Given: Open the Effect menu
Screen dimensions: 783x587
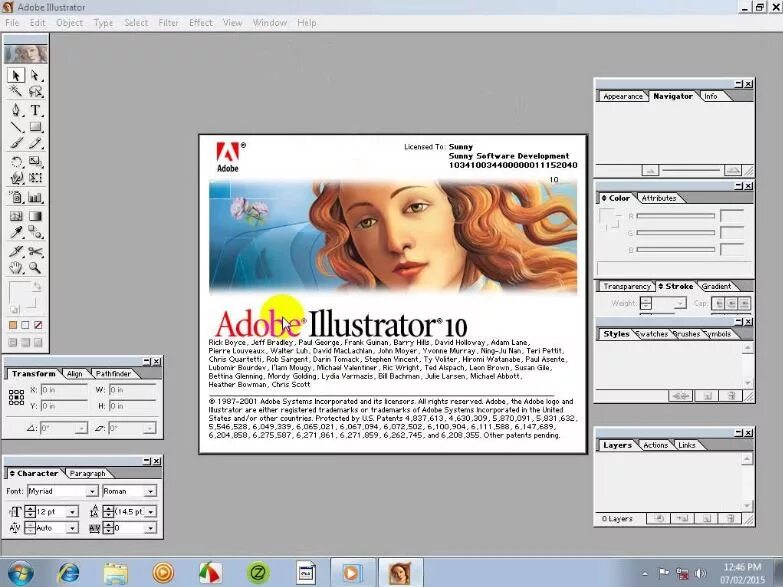Looking at the screenshot, I should (200, 22).
